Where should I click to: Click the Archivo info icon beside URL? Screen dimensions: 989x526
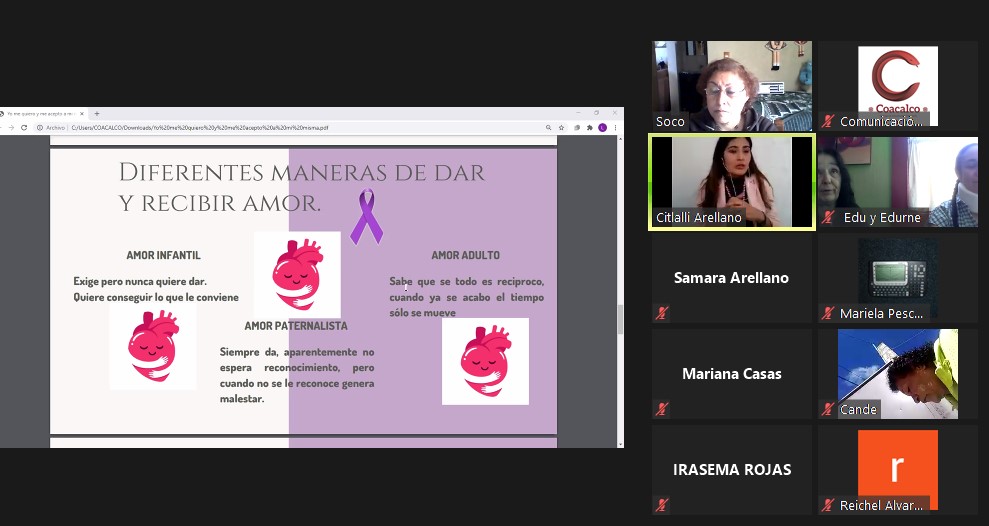click(x=40, y=128)
